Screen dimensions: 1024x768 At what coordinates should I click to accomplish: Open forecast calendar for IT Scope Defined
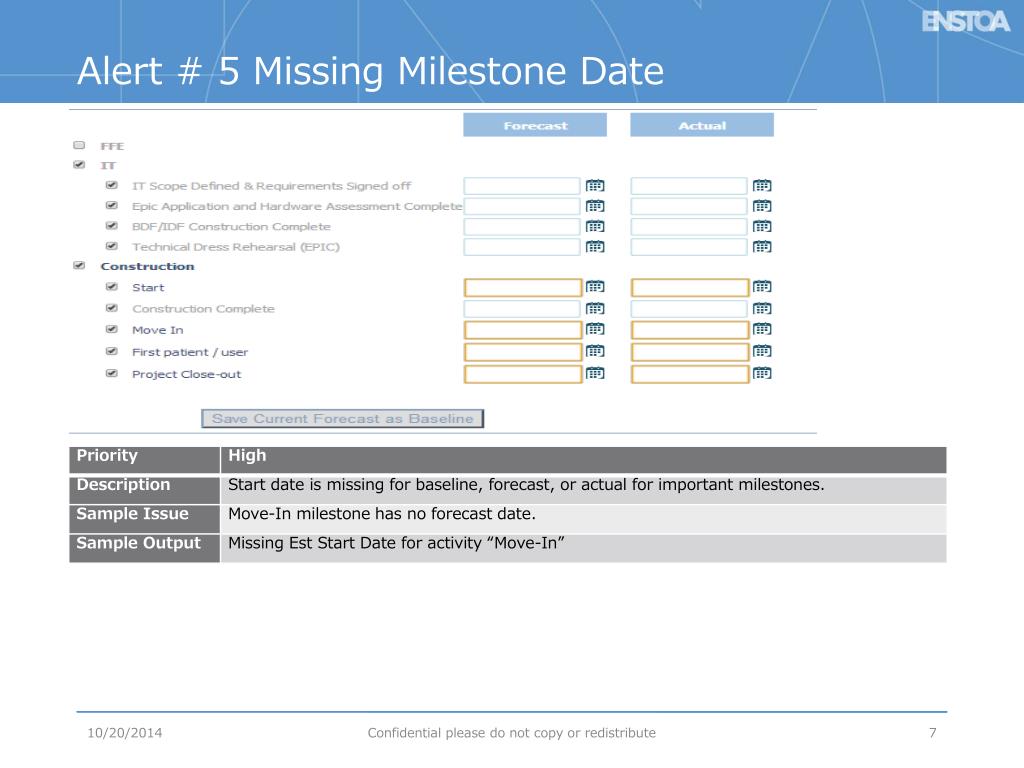point(595,186)
